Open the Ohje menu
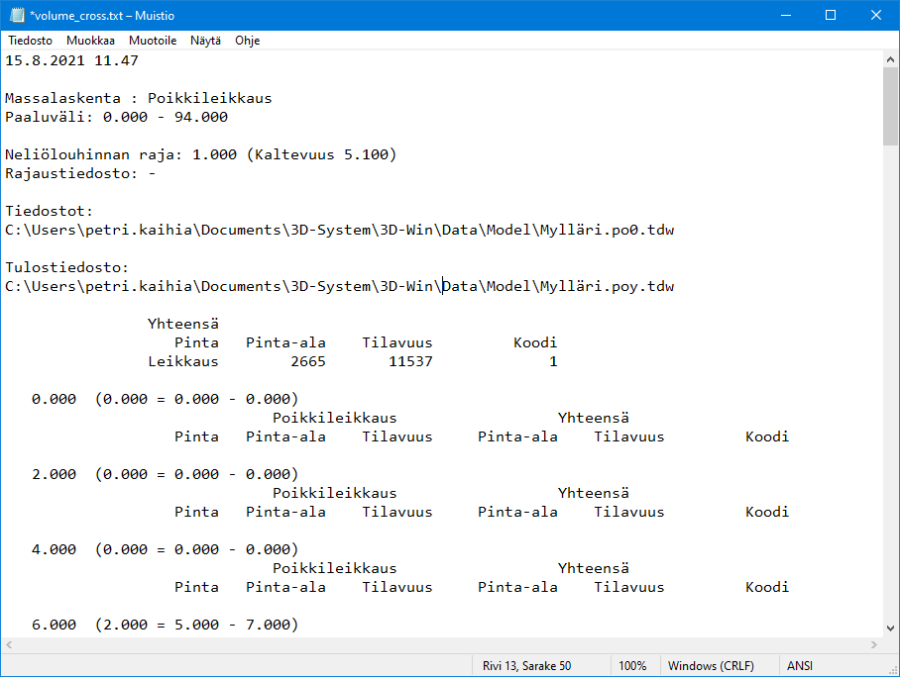The image size is (900, 677). [x=247, y=41]
